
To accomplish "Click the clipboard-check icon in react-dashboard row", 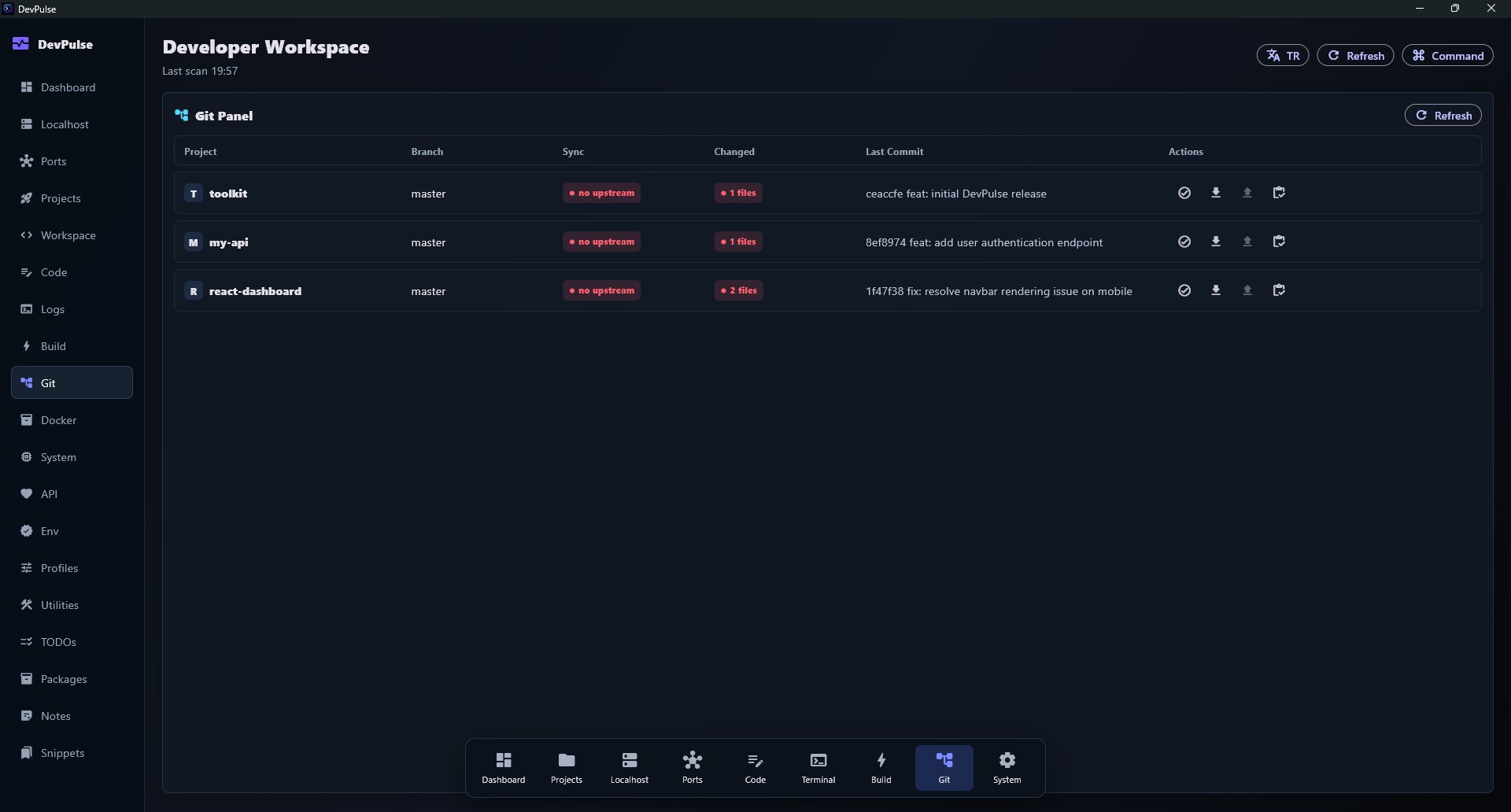I will (x=1280, y=290).
